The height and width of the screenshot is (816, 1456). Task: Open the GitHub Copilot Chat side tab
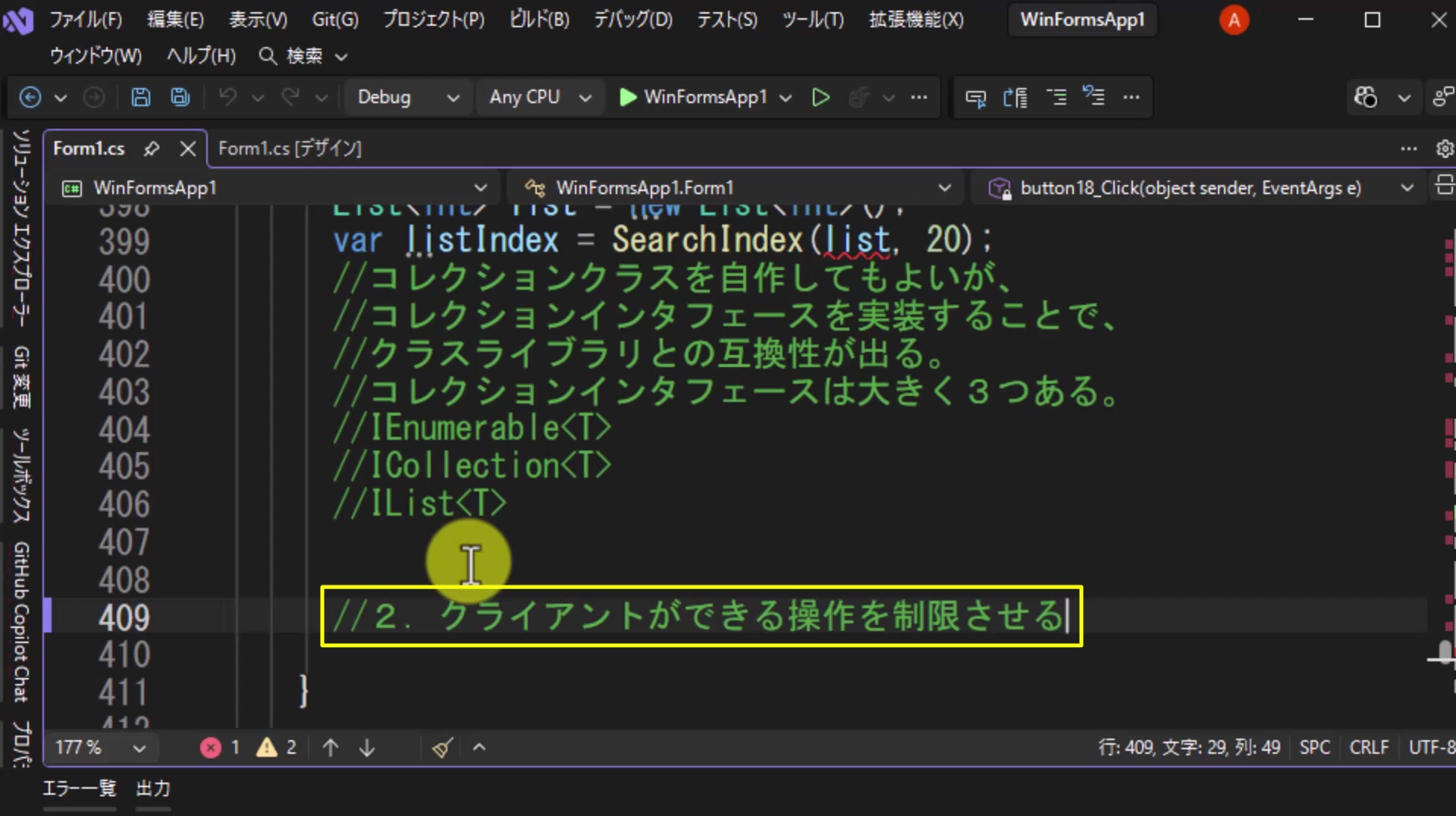20,622
